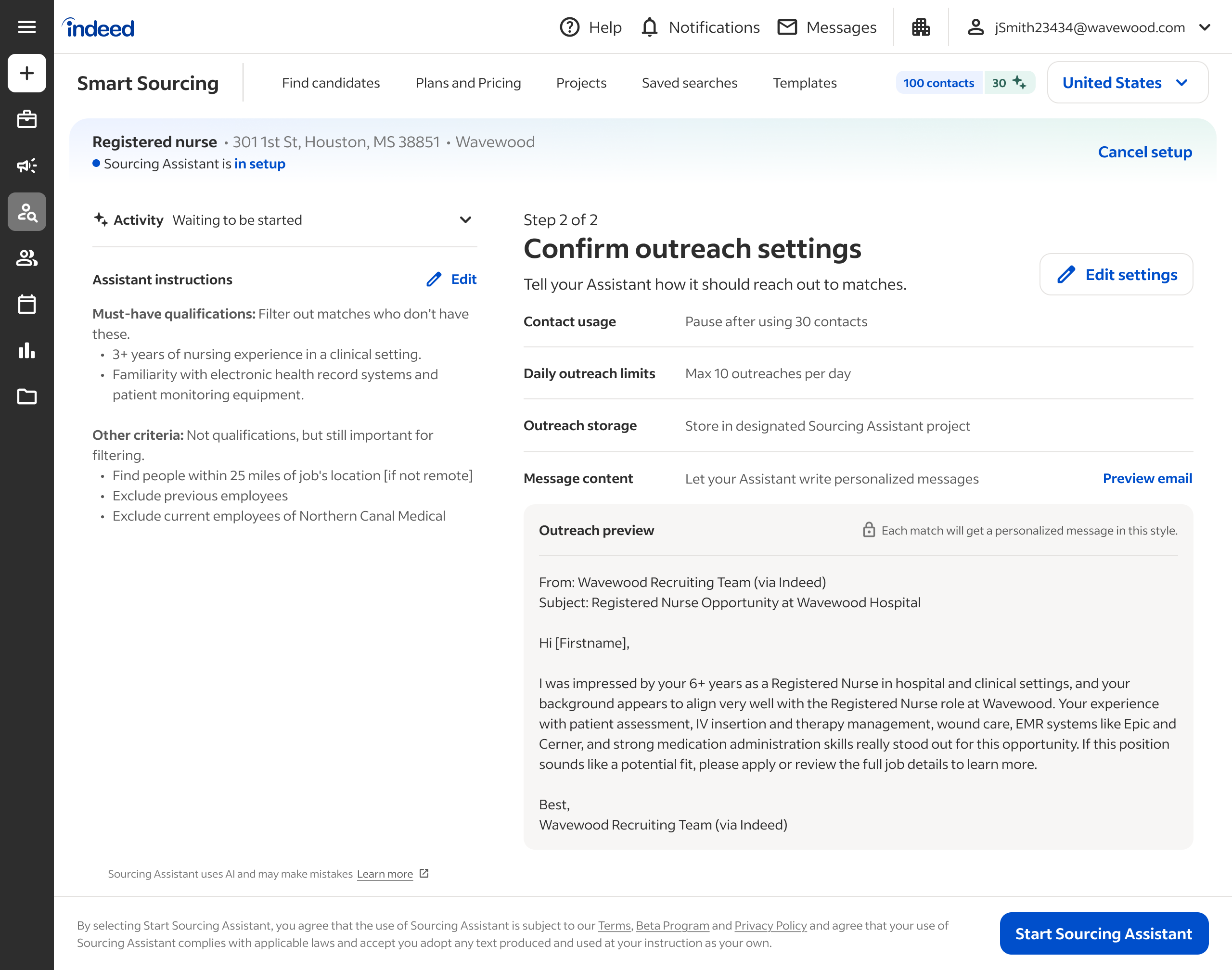Click the email Subject line in preview
Screen dimensions: 1232x970
tap(729, 602)
